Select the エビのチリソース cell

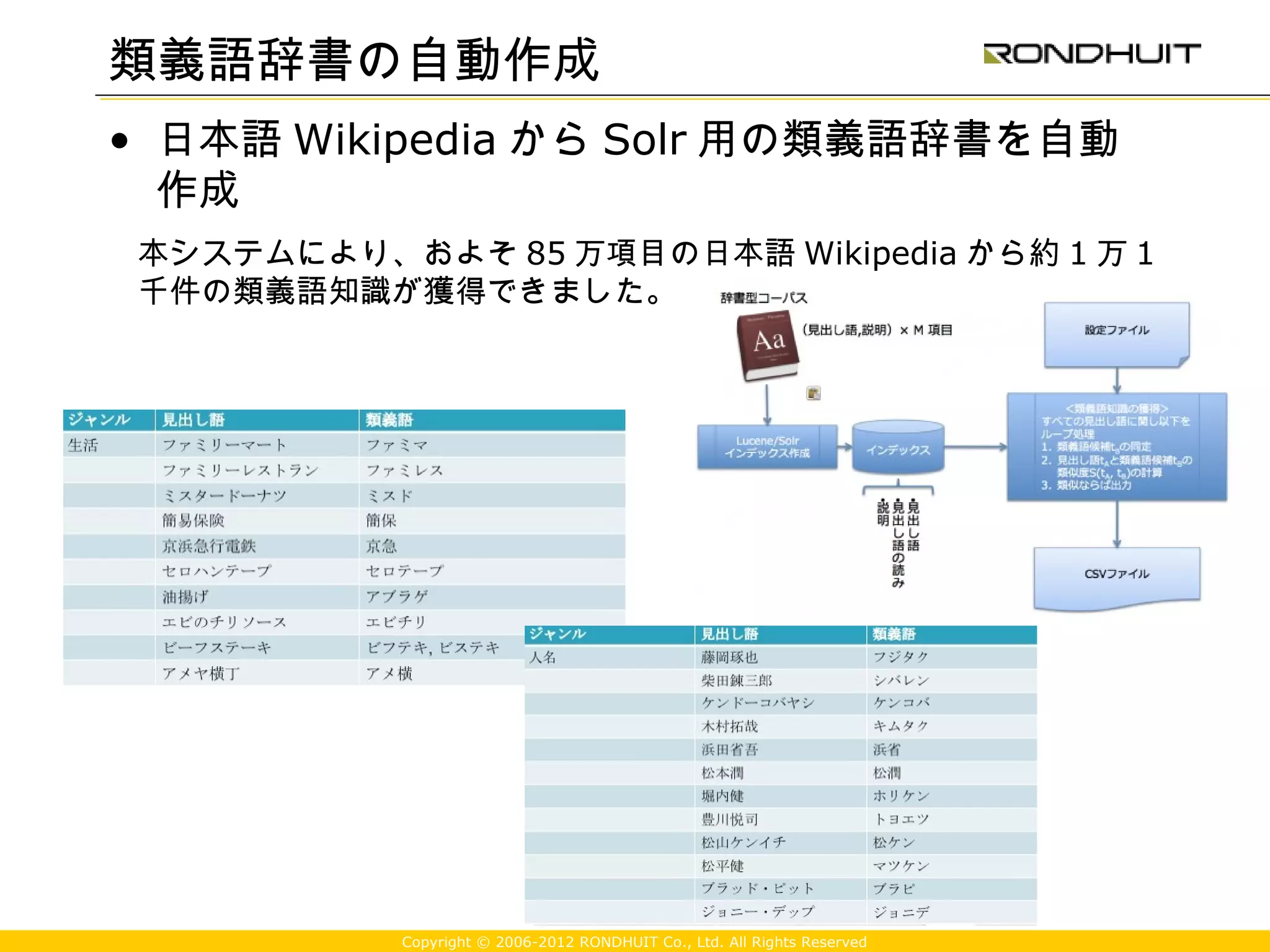257,622
